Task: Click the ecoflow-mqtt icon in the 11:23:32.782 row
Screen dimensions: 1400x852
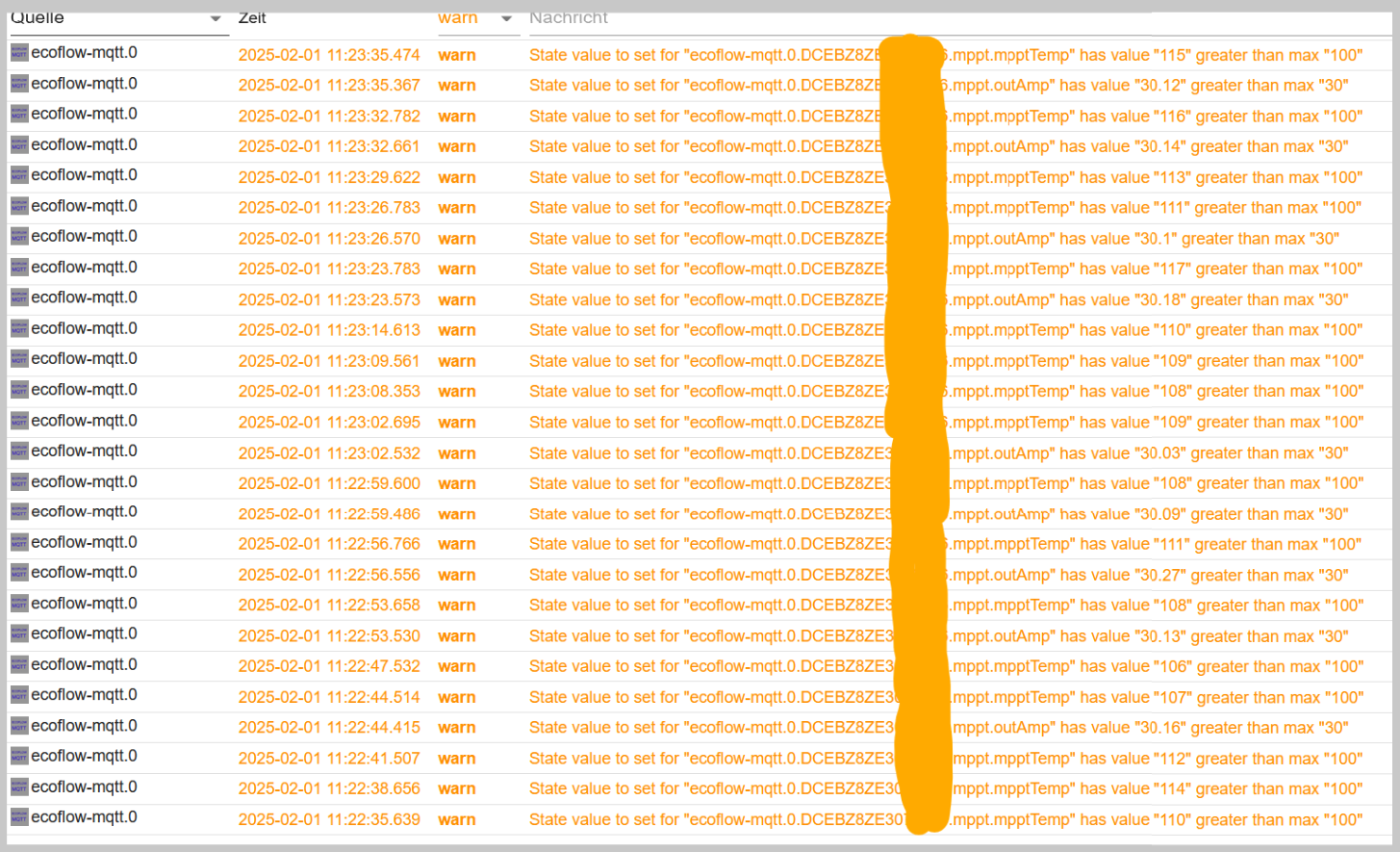Action: coord(19,115)
